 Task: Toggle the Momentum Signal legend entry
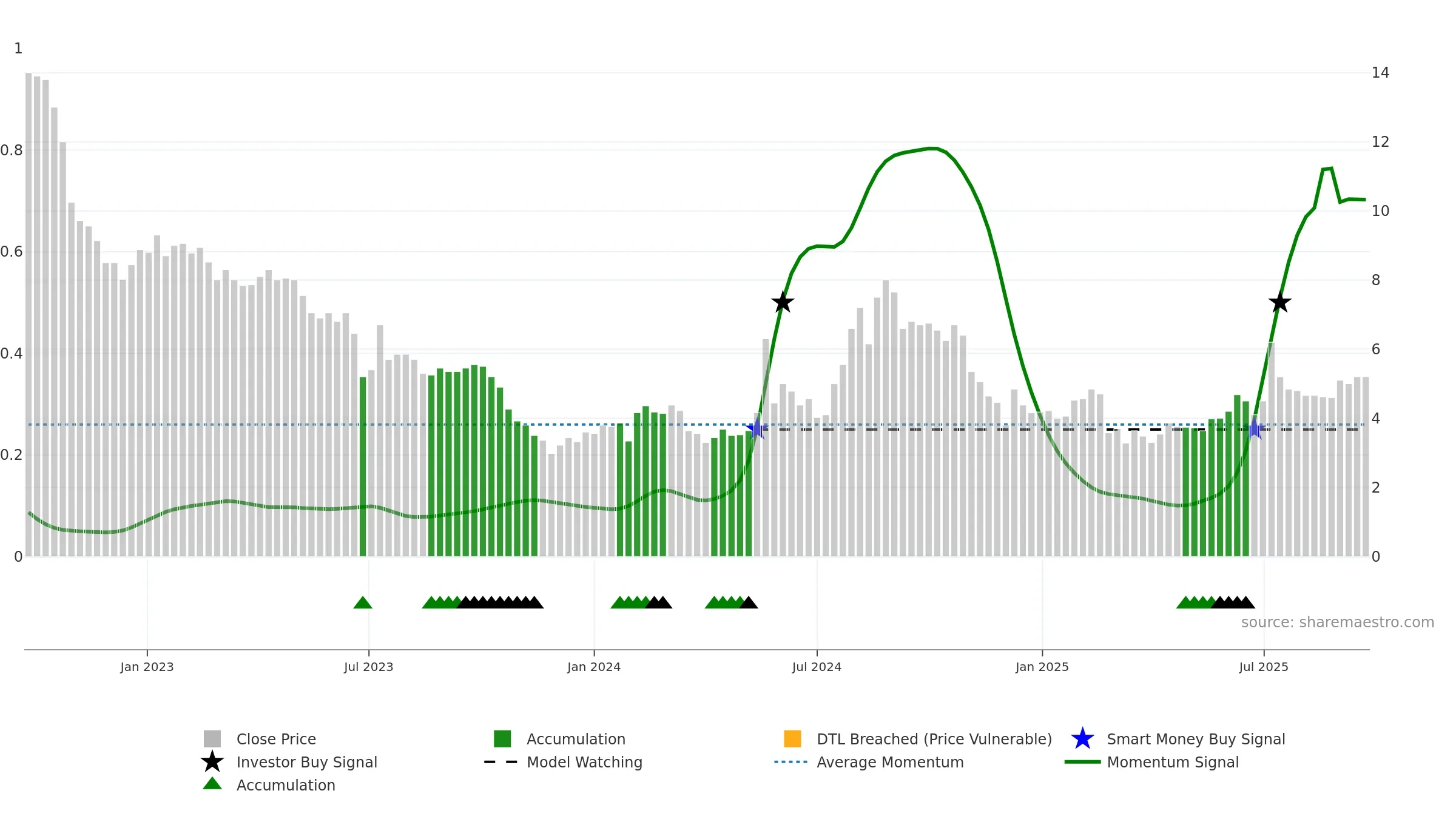point(1152,762)
